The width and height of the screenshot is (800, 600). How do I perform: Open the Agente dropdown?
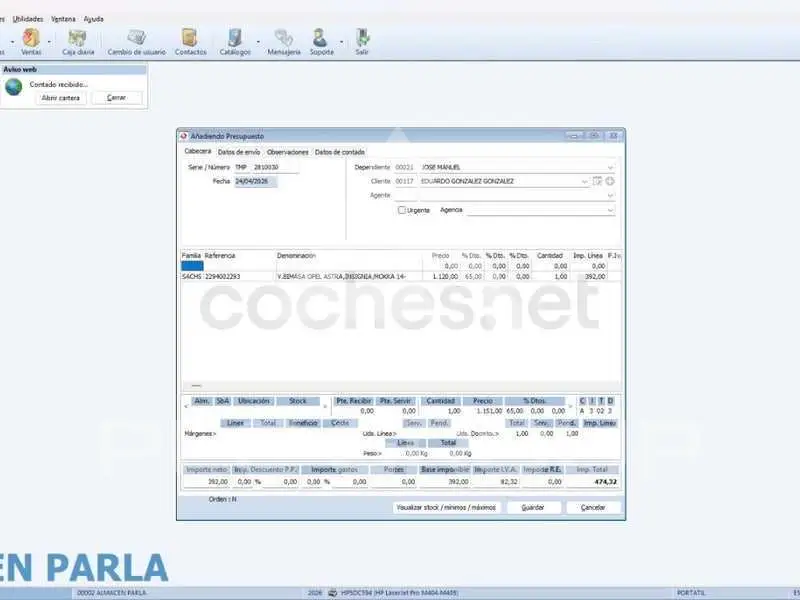click(610, 195)
